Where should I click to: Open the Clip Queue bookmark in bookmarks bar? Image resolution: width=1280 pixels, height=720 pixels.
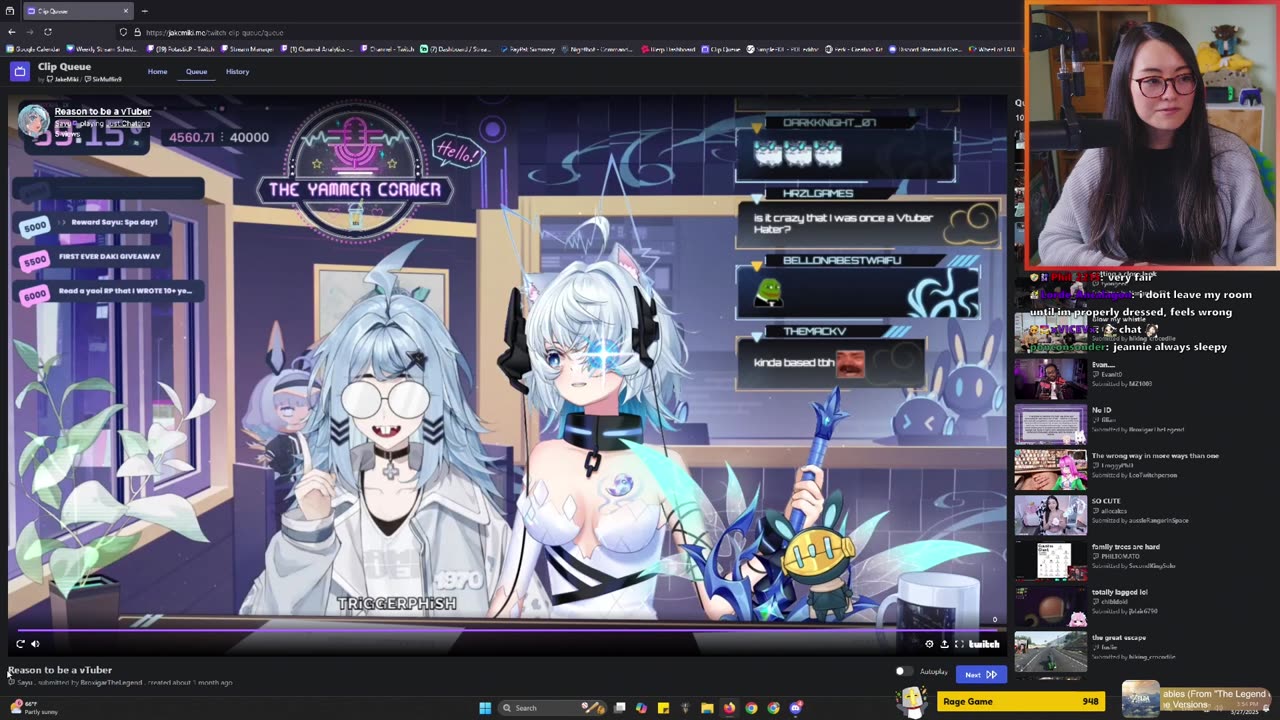[x=721, y=49]
